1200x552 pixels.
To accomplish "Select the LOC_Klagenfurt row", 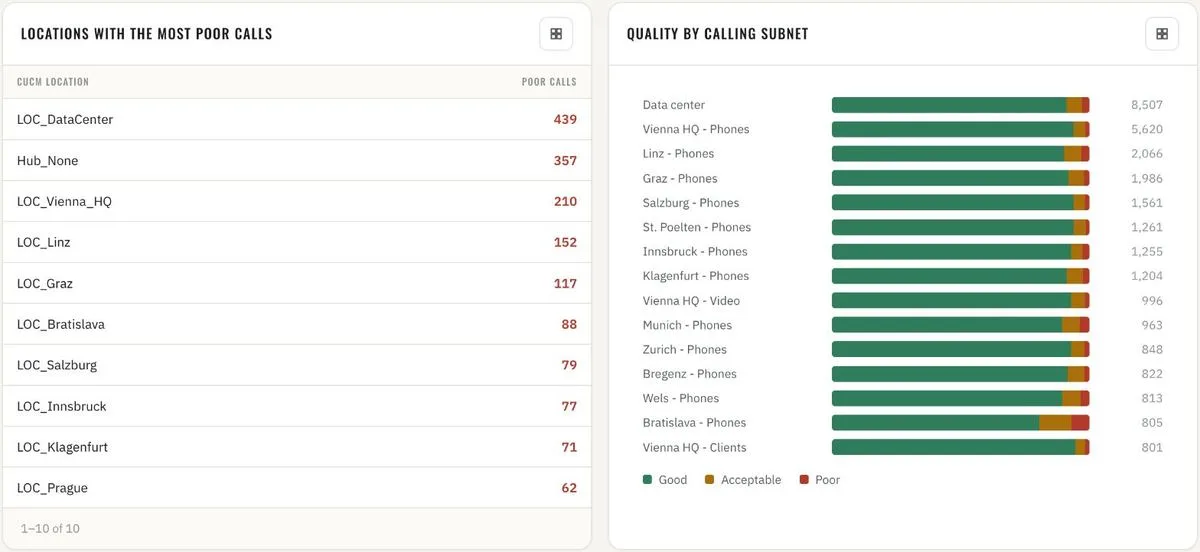I will click(x=297, y=447).
